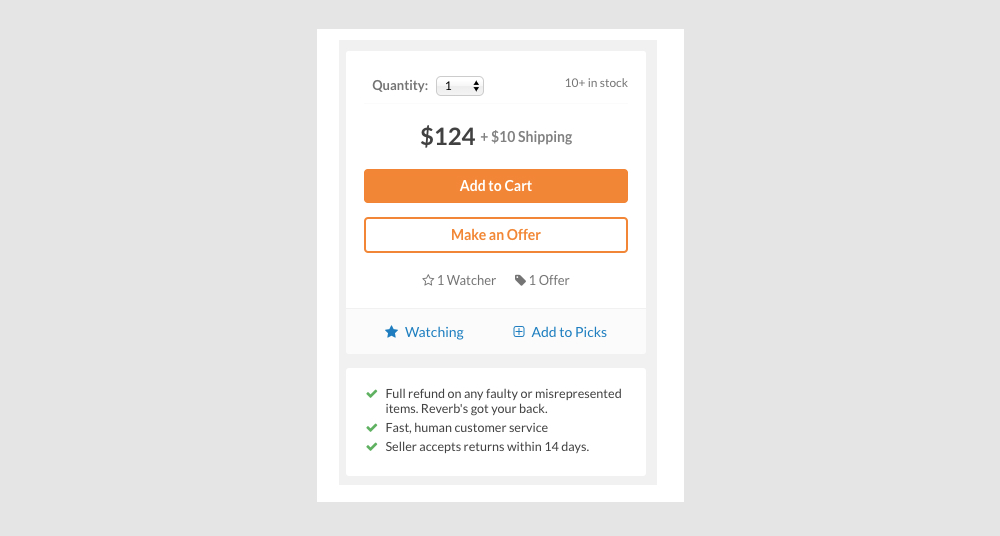Click the Full refund guarantee text
Screen dimensions: 1000x536
[x=503, y=401]
